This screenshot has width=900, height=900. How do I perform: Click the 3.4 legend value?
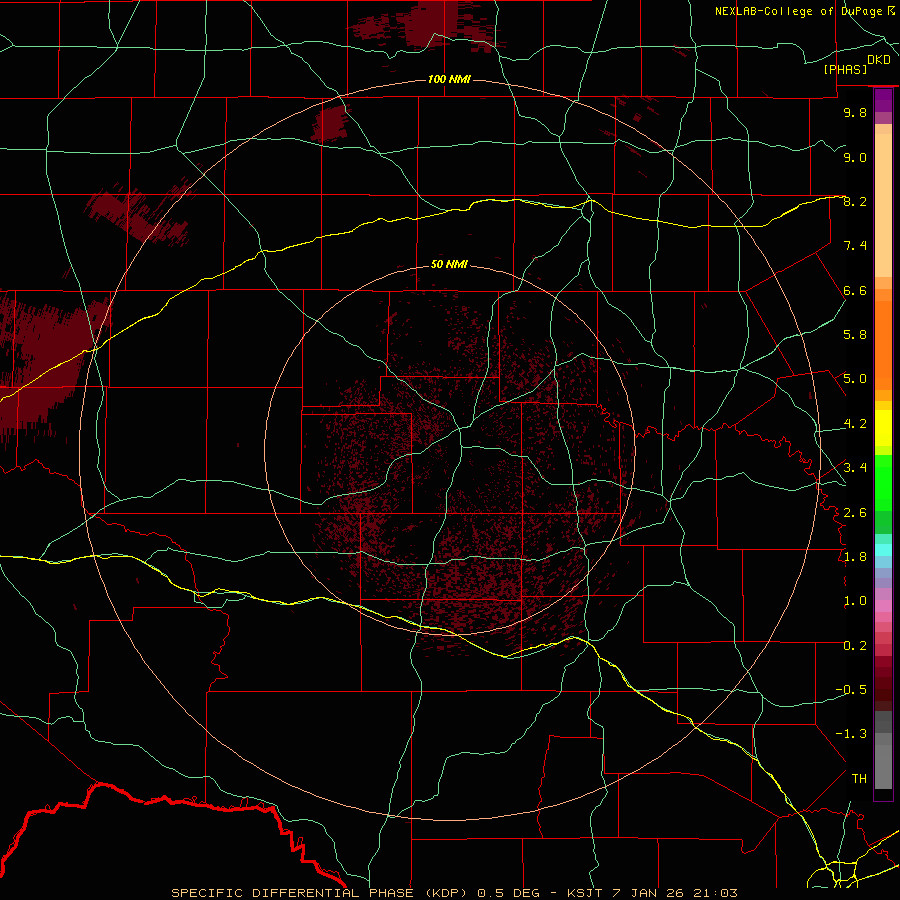(x=855, y=468)
